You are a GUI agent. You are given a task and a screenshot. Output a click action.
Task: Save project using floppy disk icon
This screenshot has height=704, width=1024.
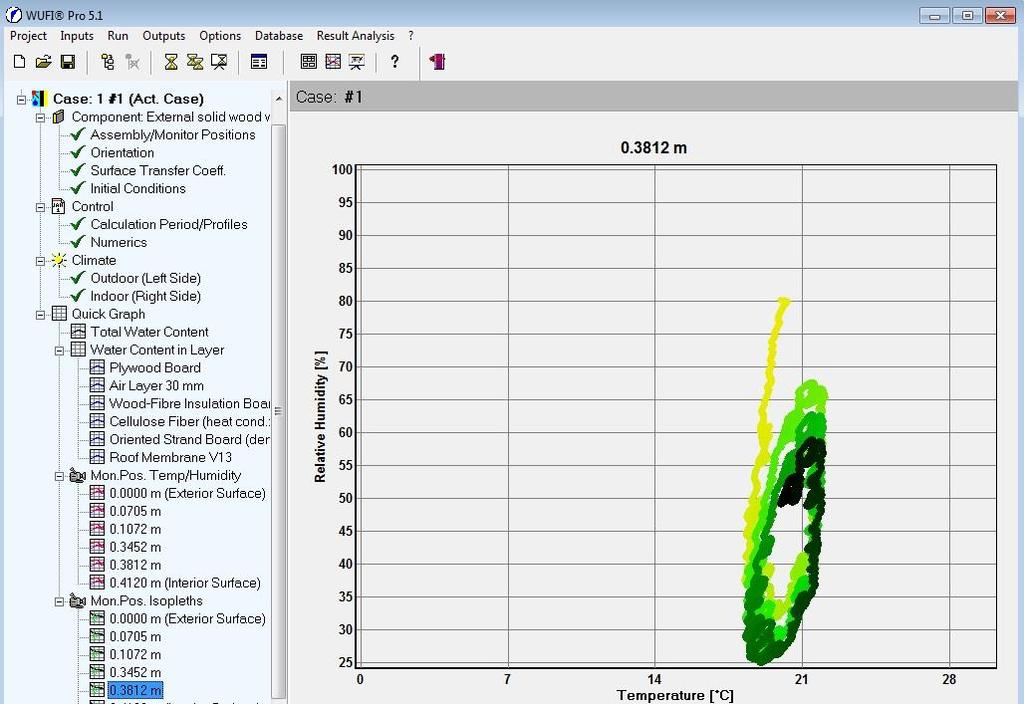[x=67, y=61]
